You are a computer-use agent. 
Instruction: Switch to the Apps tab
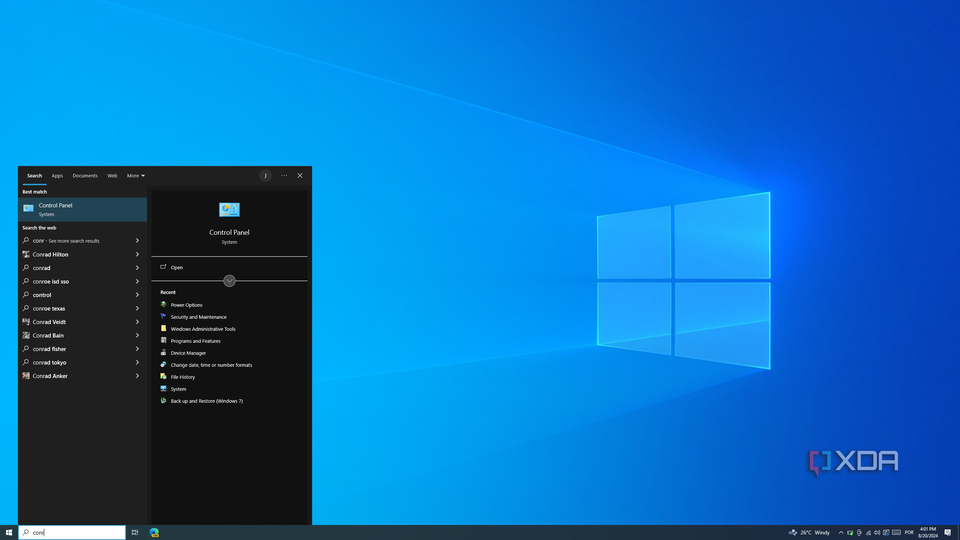[57, 176]
